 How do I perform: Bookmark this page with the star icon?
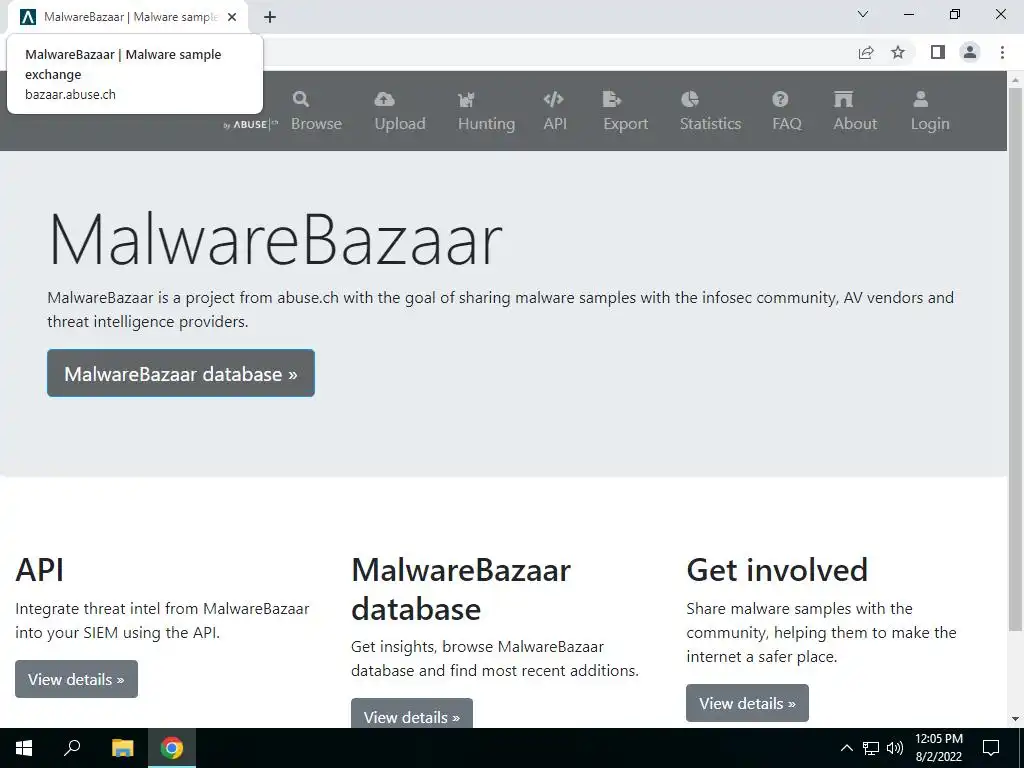pyautogui.click(x=898, y=52)
